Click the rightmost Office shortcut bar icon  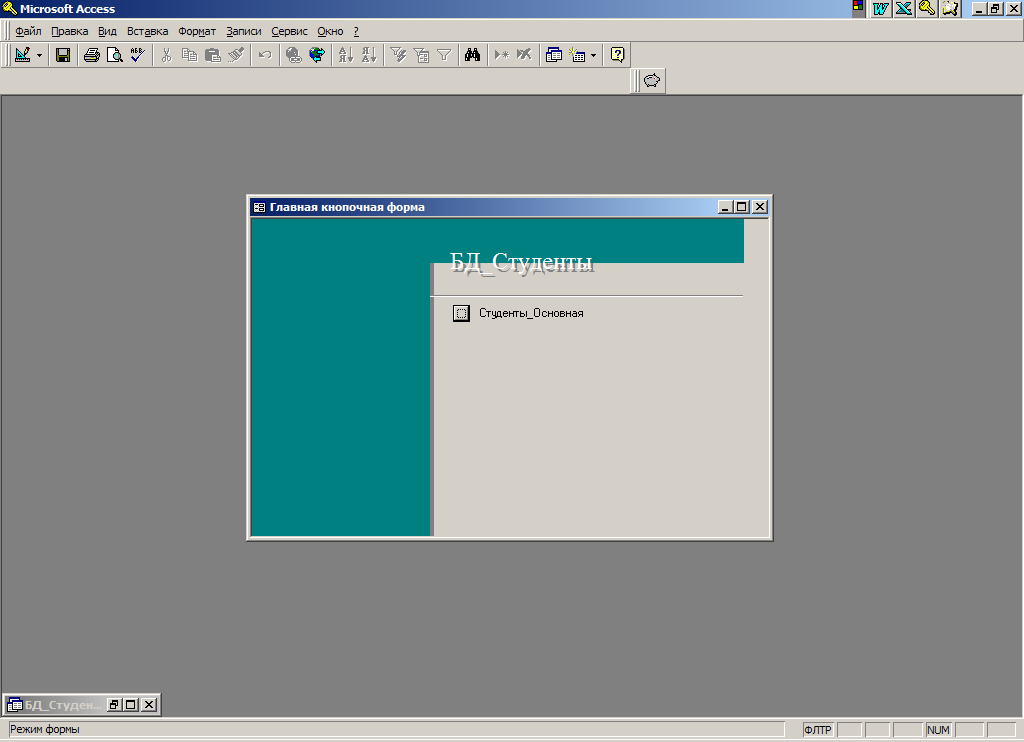950,8
